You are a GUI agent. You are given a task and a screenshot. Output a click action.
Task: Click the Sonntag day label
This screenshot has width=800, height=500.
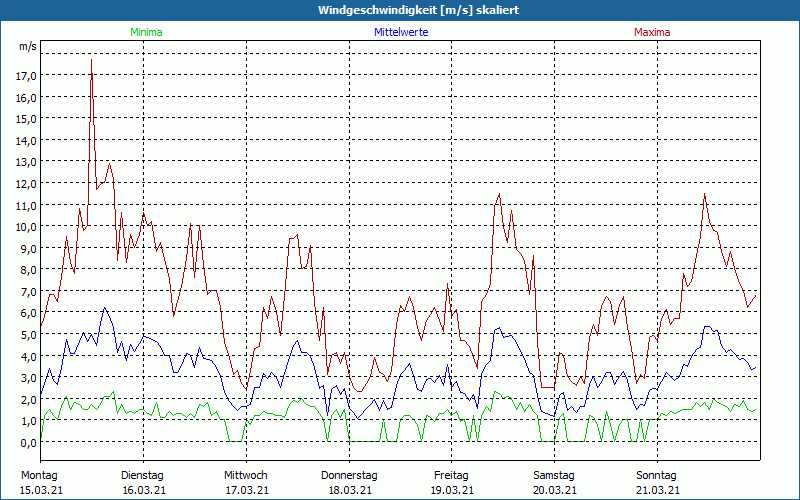click(657, 476)
